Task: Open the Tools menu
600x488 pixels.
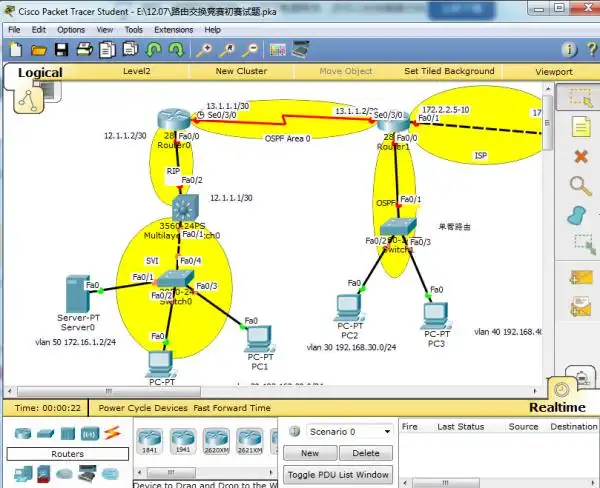Action: click(x=133, y=30)
